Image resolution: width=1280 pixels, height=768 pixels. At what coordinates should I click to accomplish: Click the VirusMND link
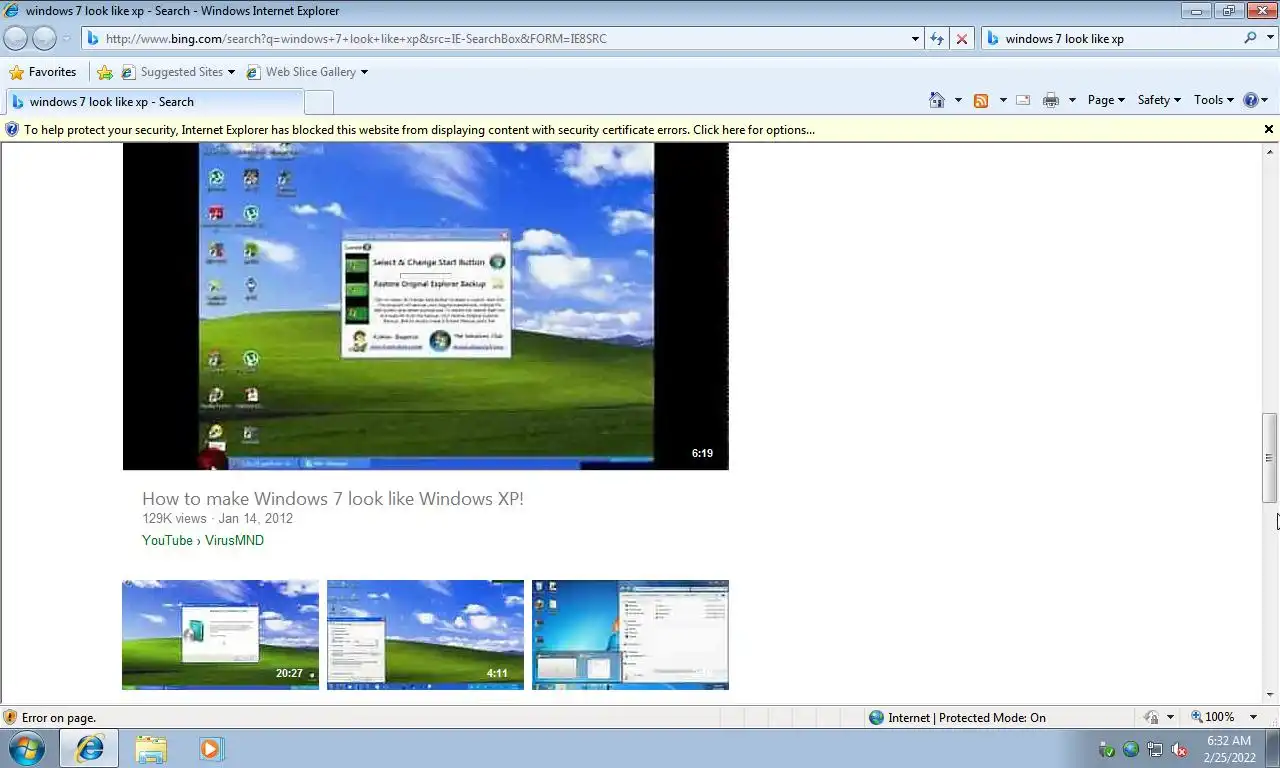point(234,540)
